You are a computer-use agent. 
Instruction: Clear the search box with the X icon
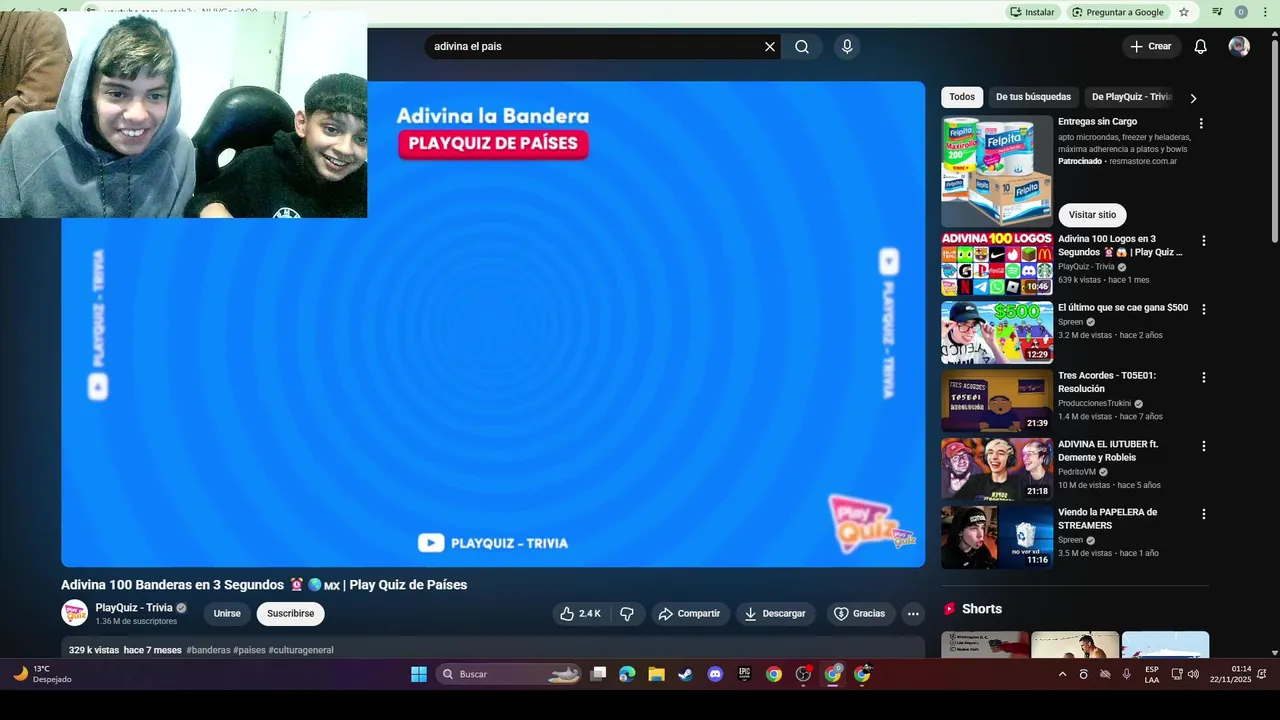tap(770, 47)
